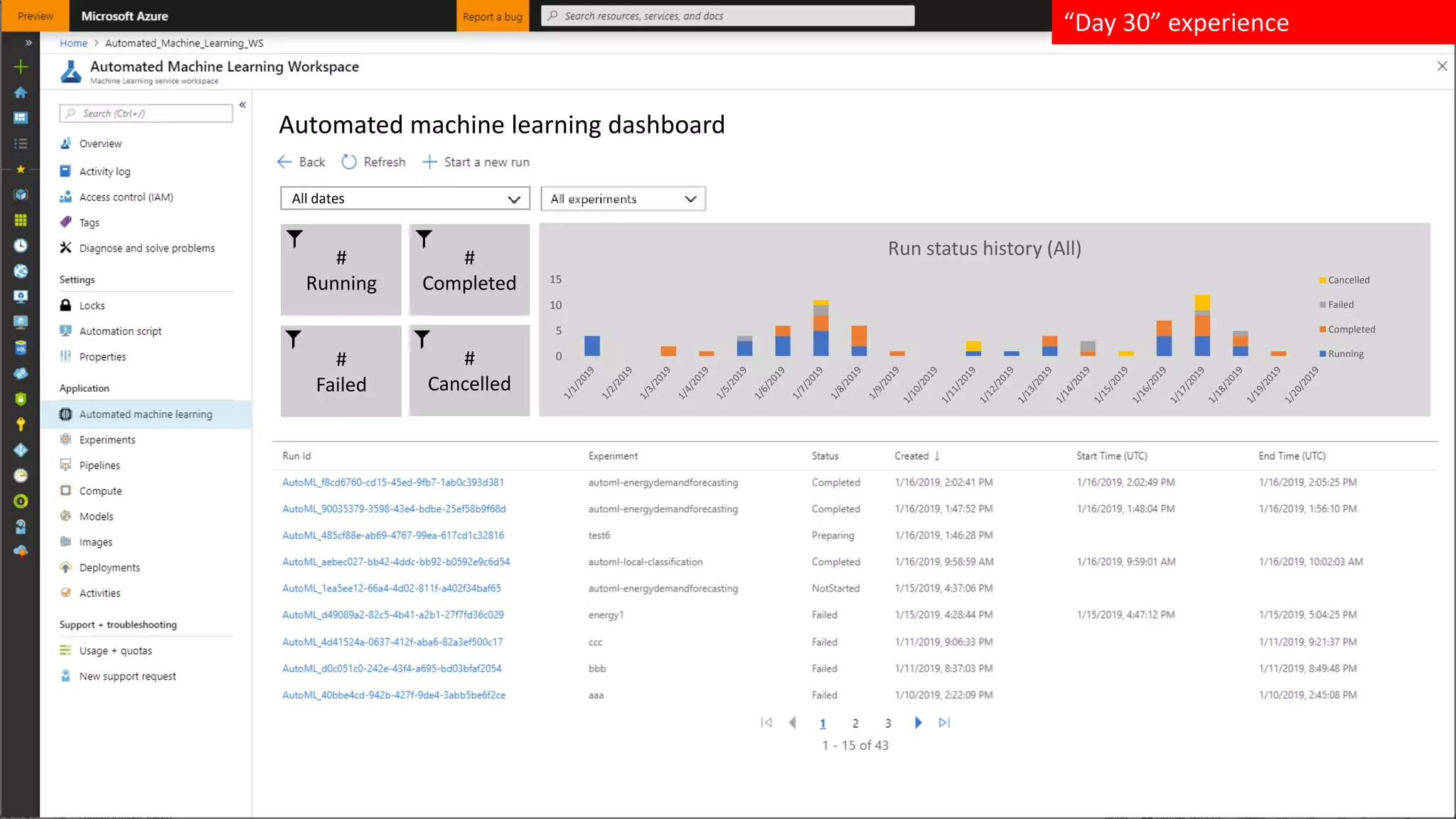Viewport: 1456px width, 819px height.
Task: Click the Report a bug button
Action: 492,16
